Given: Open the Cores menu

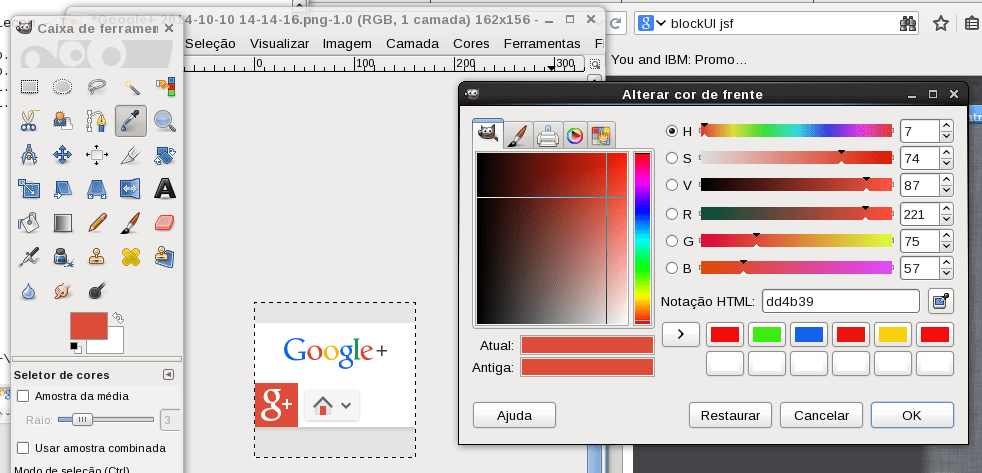Looking at the screenshot, I should (x=472, y=44).
